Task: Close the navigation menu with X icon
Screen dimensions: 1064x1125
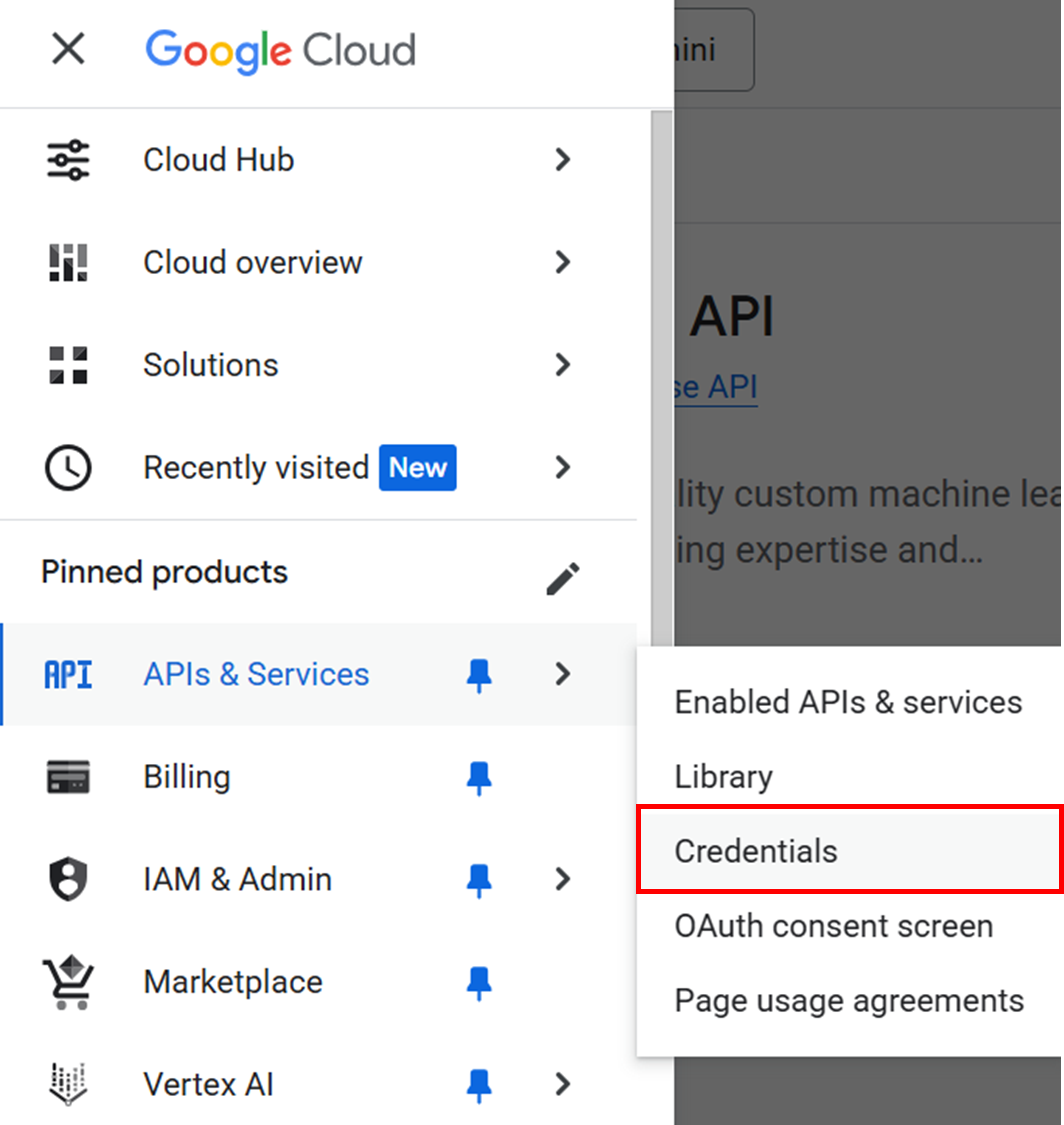Action: pyautogui.click(x=68, y=49)
